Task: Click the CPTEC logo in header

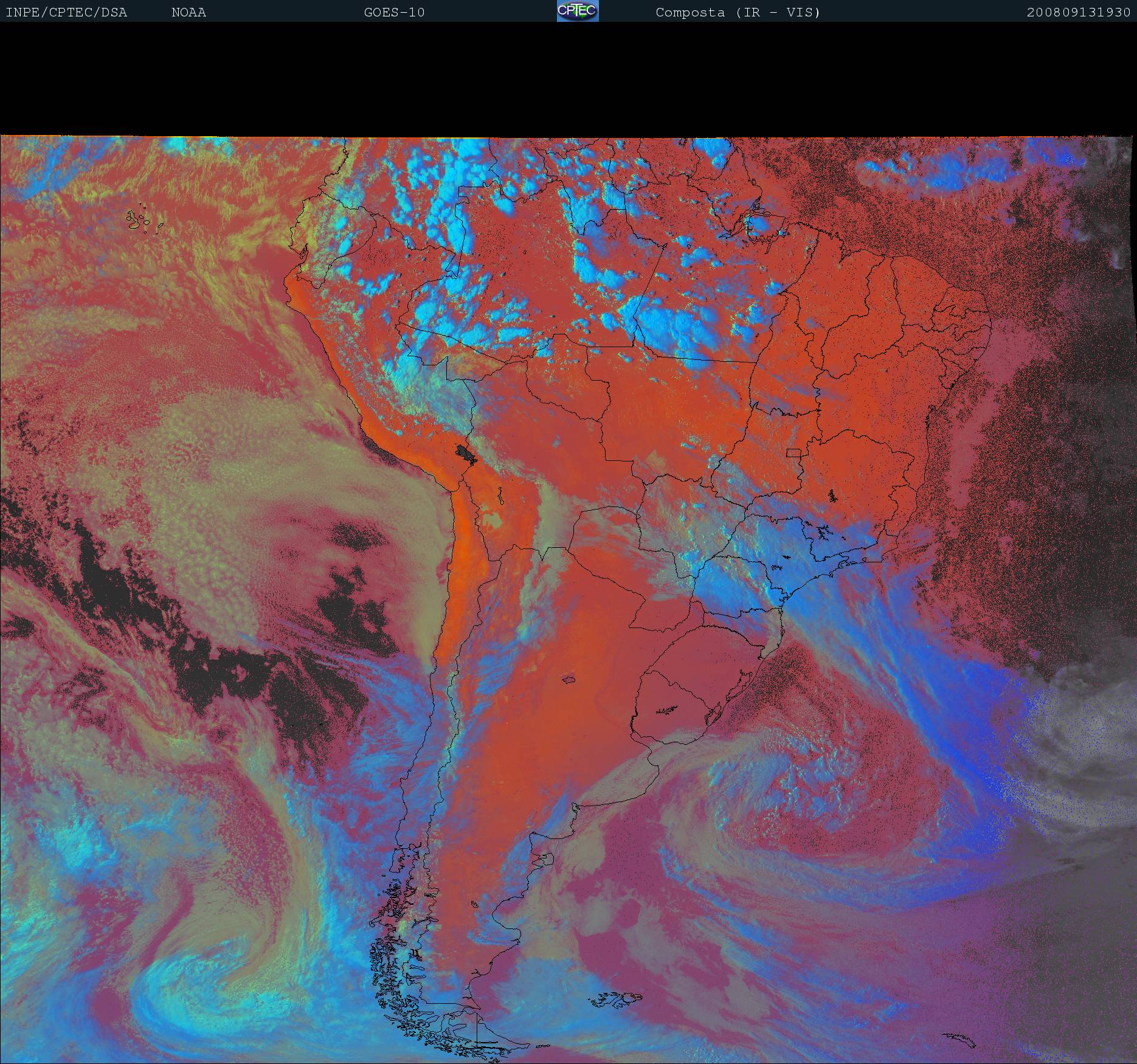Action: pos(577,11)
